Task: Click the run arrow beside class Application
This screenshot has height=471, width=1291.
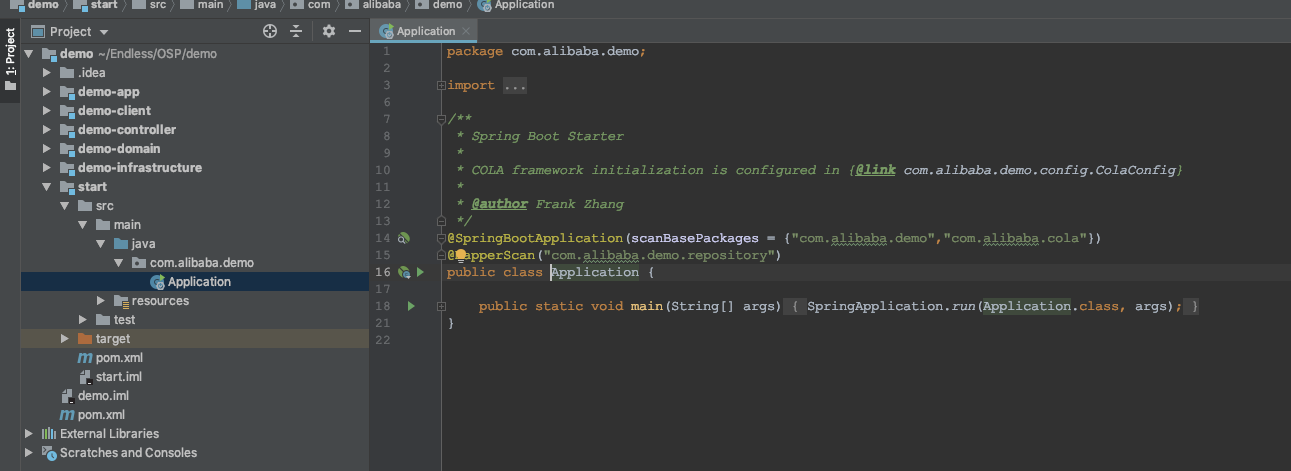Action: pos(421,272)
